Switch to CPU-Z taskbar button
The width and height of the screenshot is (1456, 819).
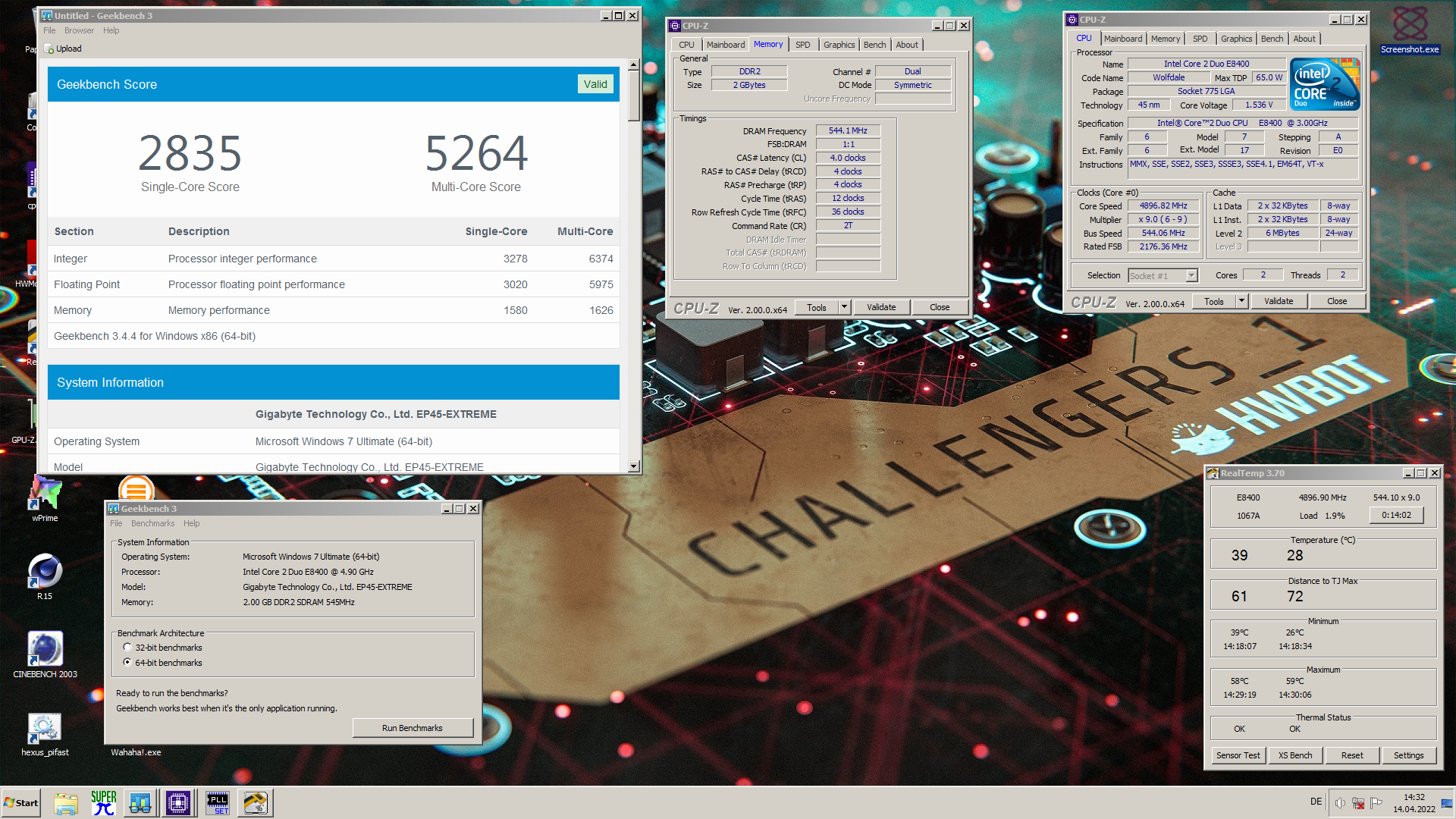coord(178,803)
